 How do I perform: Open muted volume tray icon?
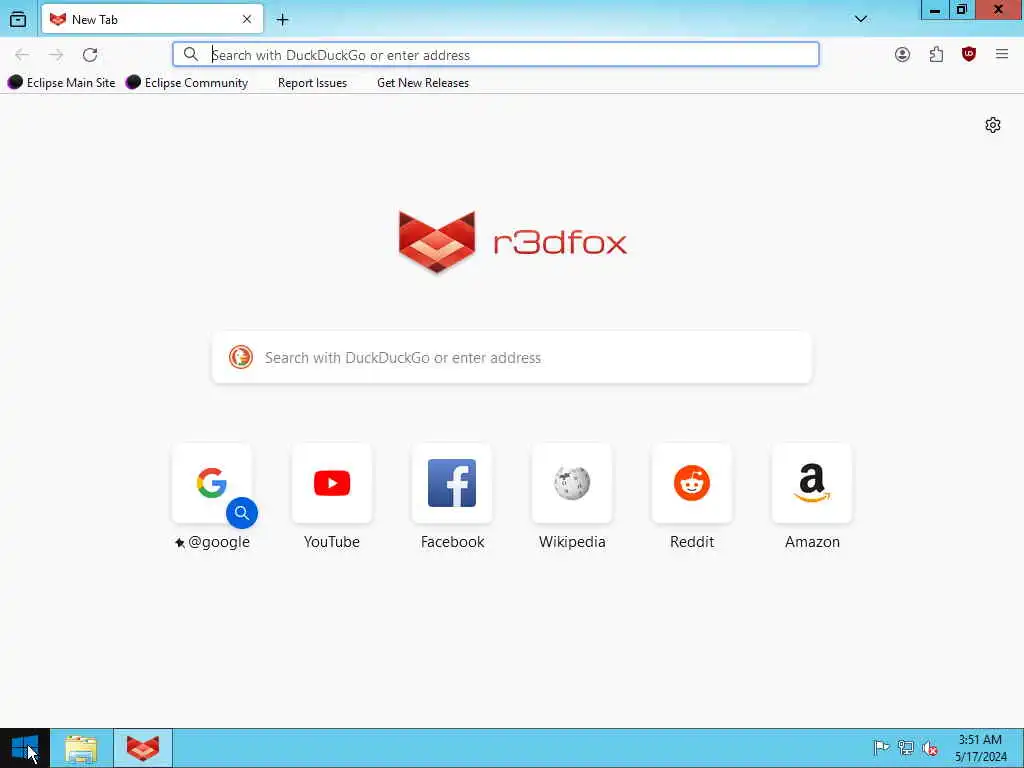930,747
